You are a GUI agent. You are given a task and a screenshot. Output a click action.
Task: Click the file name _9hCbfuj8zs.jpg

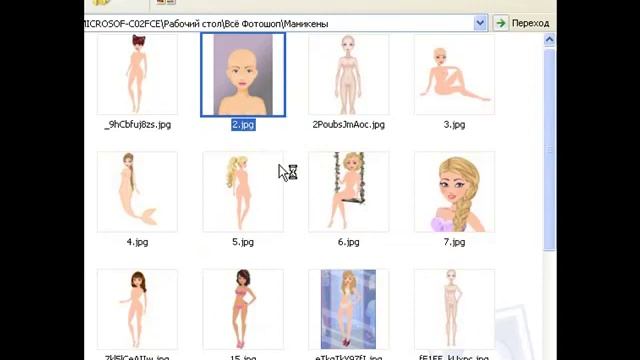[138, 125]
